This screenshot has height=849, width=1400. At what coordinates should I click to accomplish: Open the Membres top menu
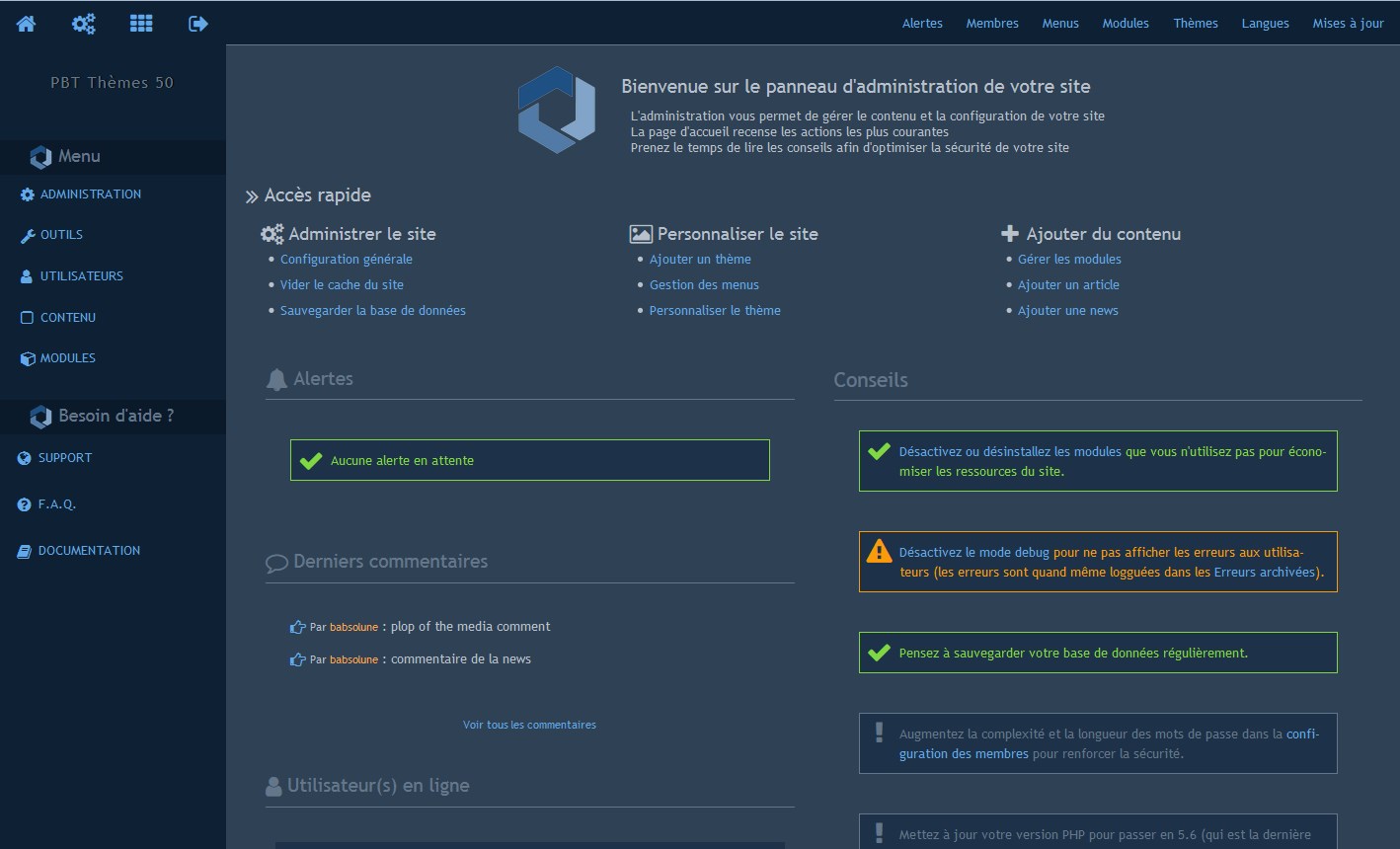point(992,24)
